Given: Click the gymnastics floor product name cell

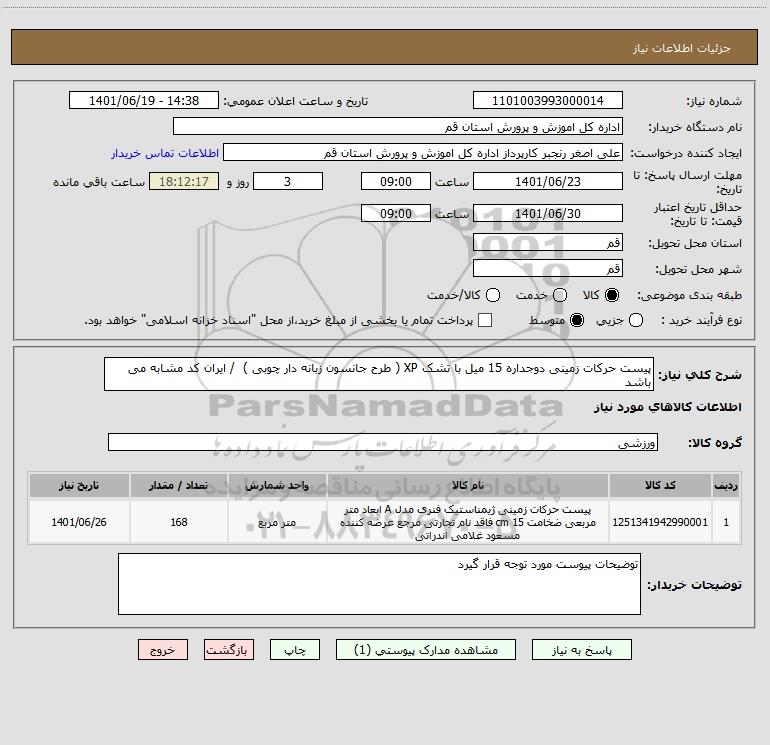Looking at the screenshot, I should 468,522.
